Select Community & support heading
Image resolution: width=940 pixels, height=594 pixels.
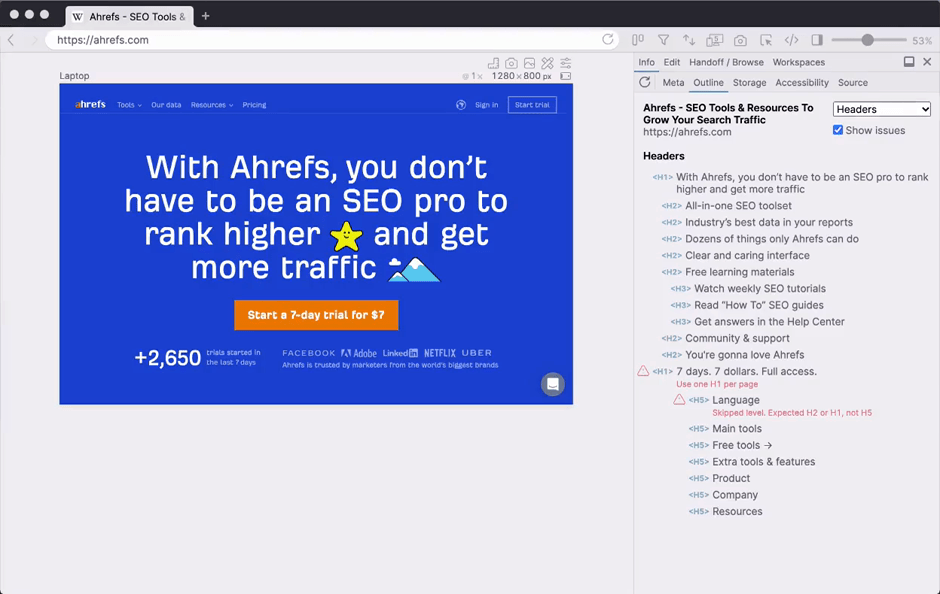737,338
